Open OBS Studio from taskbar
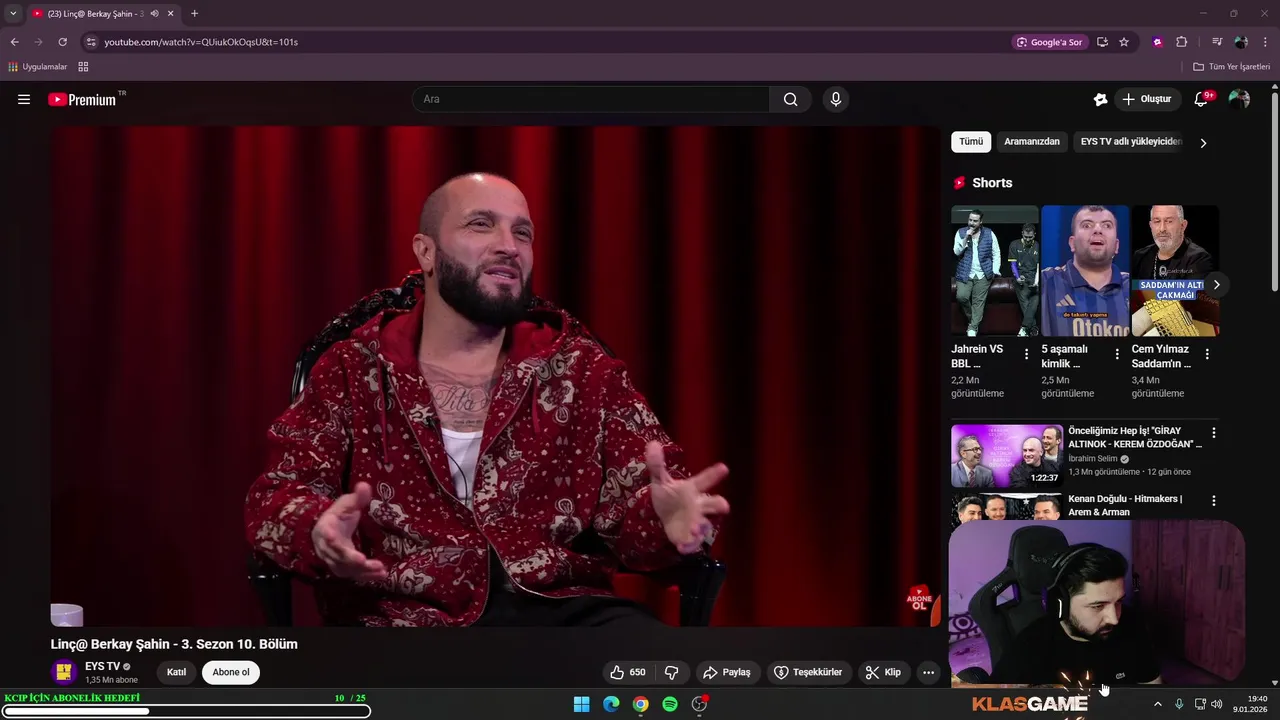The width and height of the screenshot is (1280, 720). (x=700, y=704)
